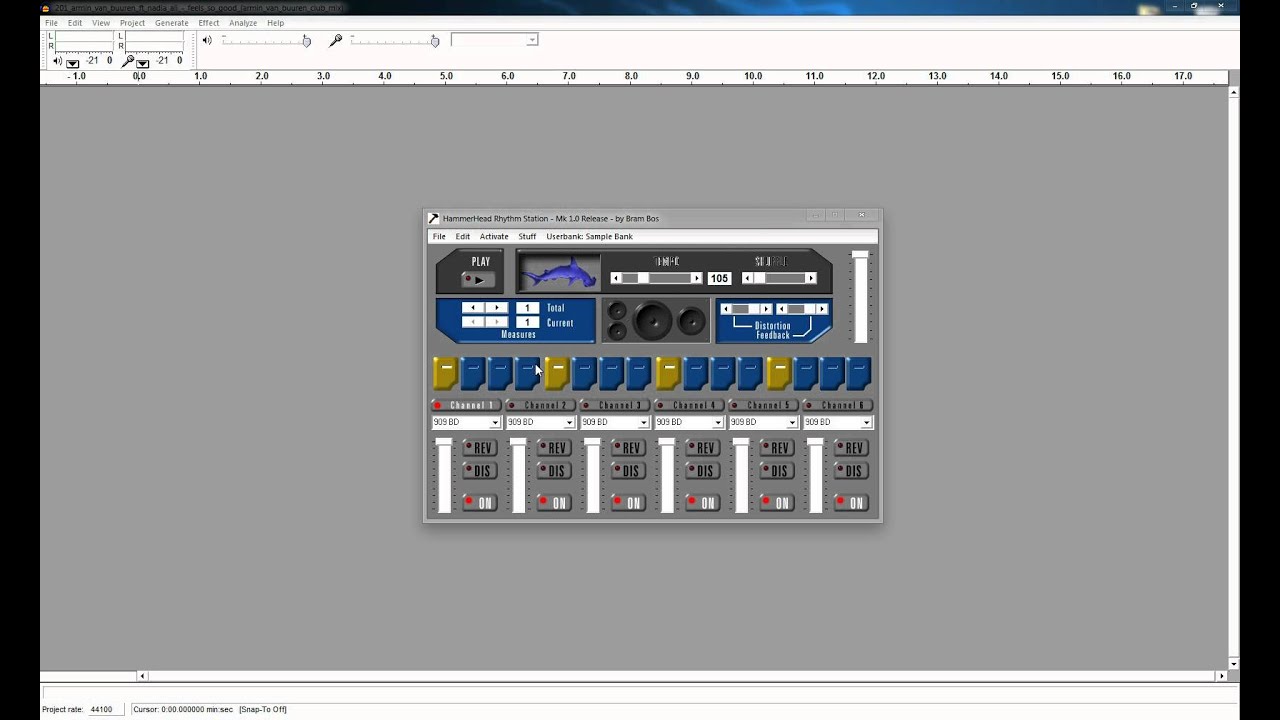Screen dimensions: 1280x720
Task: Toggle DIS on Channel 5 strip
Action: click(x=777, y=471)
